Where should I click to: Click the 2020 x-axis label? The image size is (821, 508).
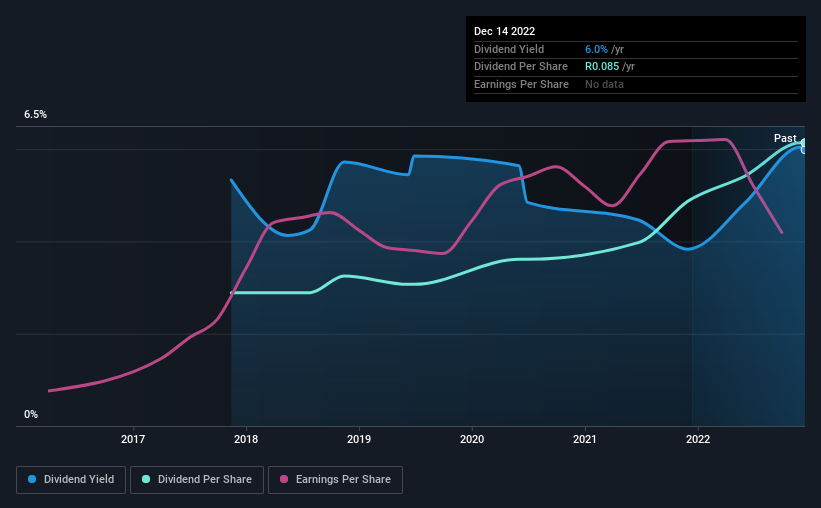(472, 439)
